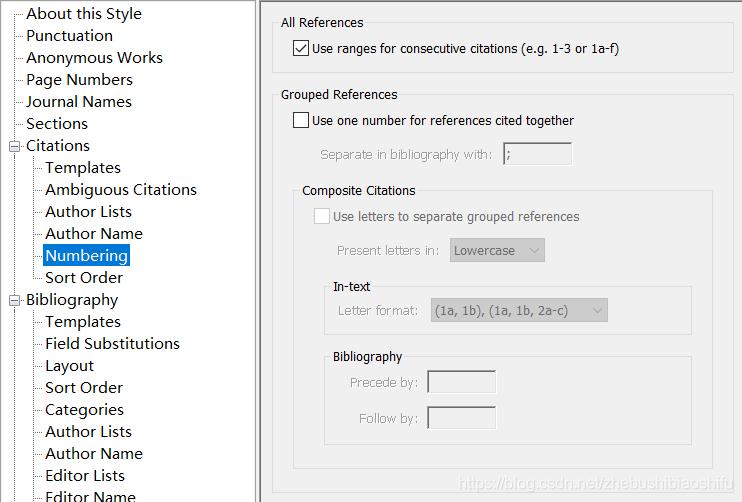The height and width of the screenshot is (502, 742).
Task: Go to Anonymous Works section
Action: point(94,58)
